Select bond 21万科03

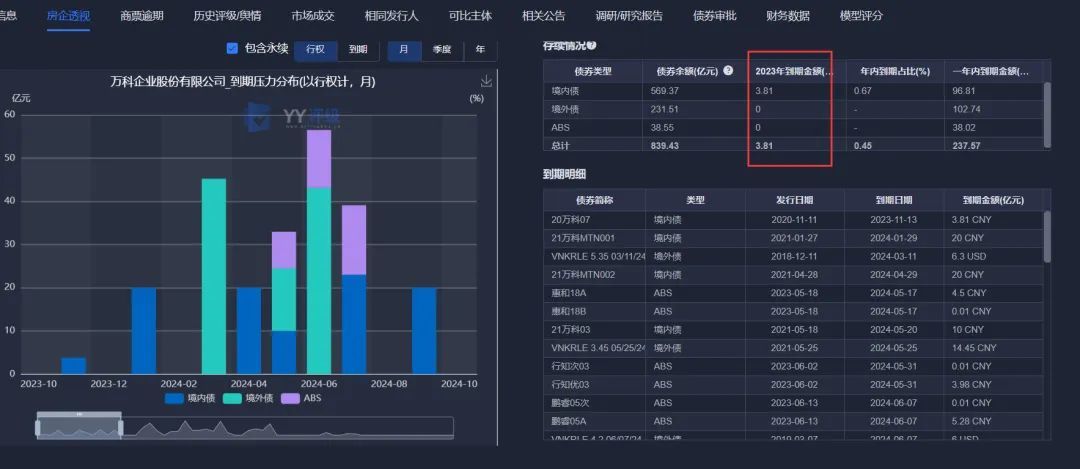tap(569, 329)
